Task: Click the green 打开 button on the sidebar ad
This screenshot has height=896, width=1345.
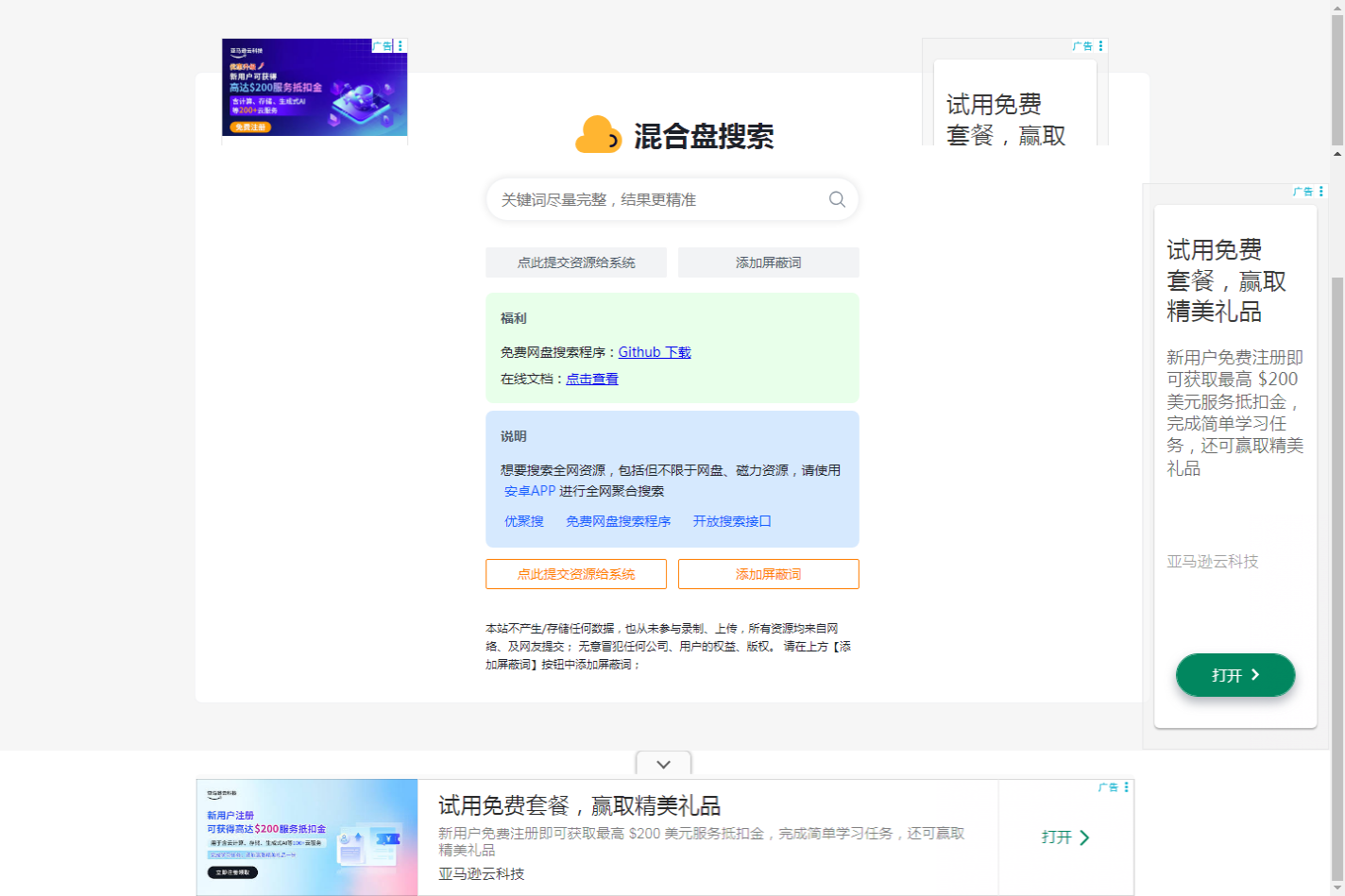Action: 1234,674
